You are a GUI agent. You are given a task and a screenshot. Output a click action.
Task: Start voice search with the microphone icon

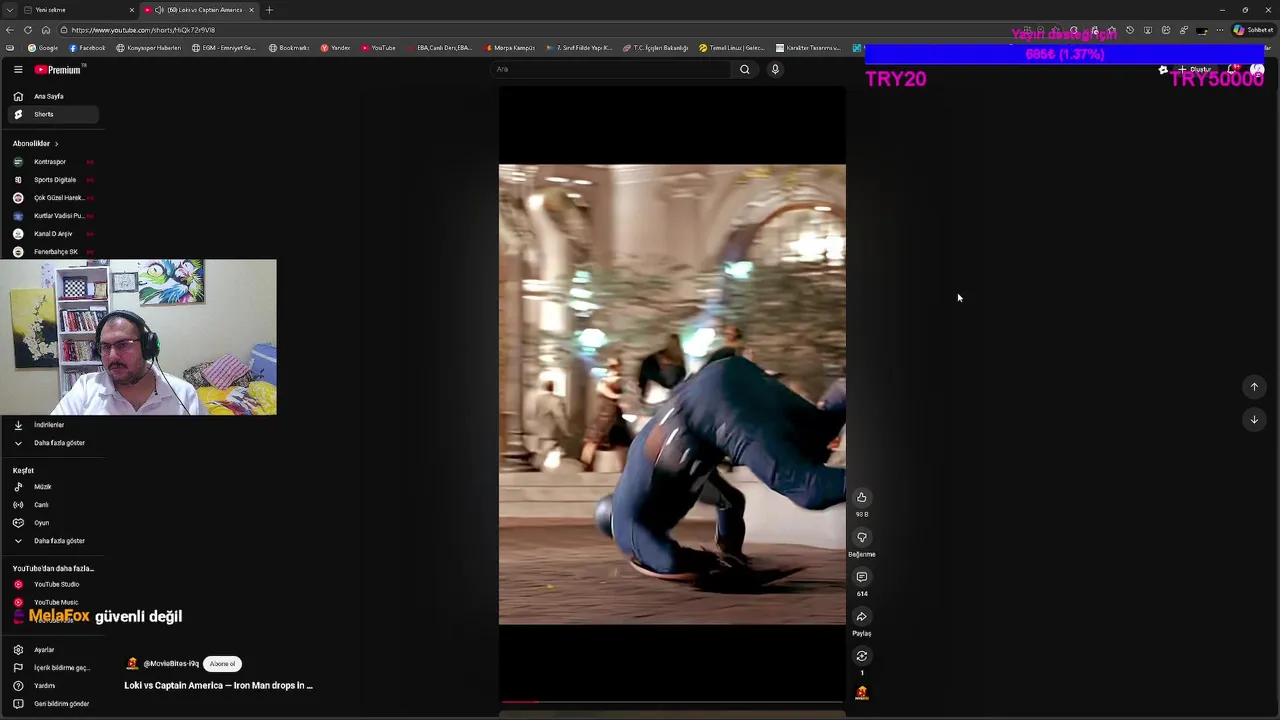click(775, 69)
